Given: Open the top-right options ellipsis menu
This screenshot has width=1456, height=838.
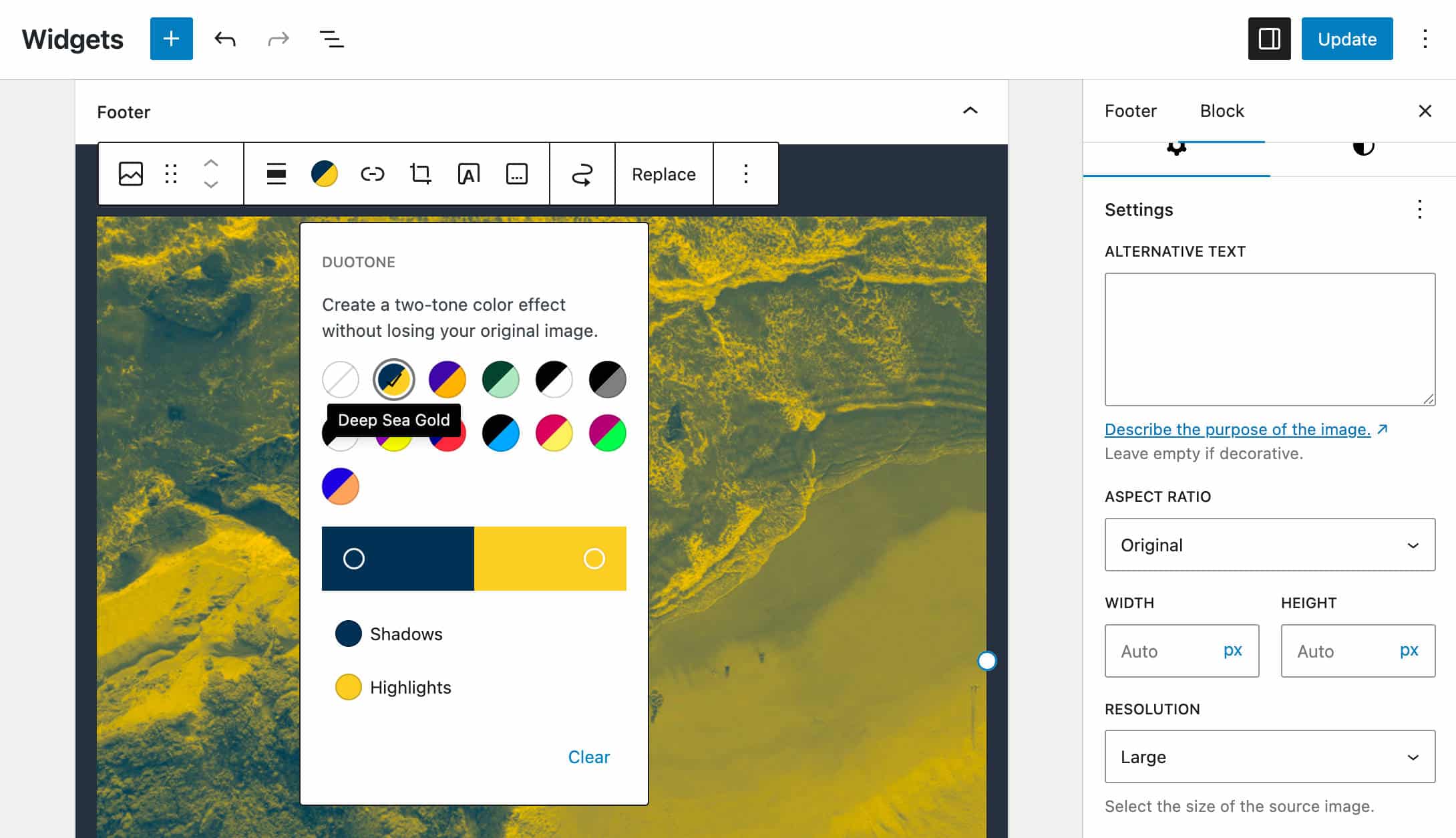Looking at the screenshot, I should coord(1425,39).
